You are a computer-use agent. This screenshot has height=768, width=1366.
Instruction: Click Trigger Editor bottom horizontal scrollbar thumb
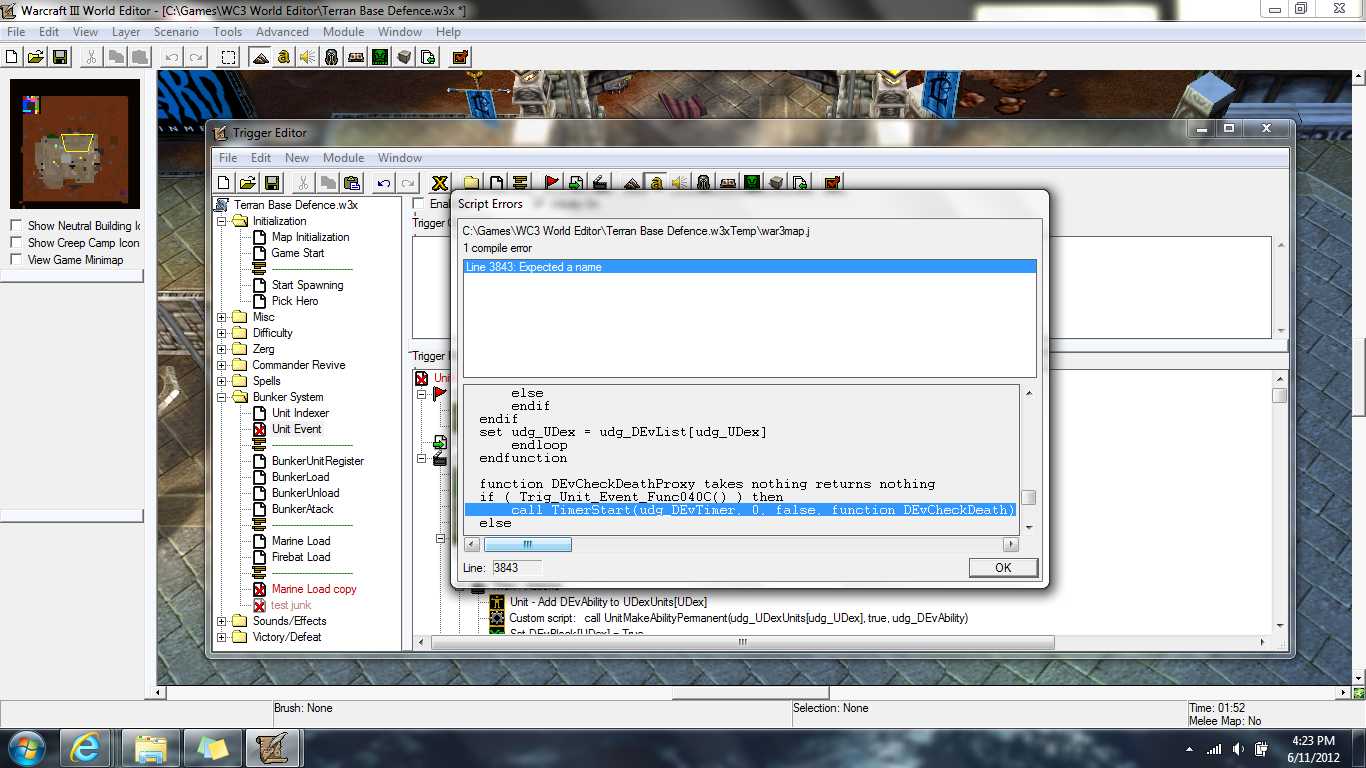coord(742,642)
